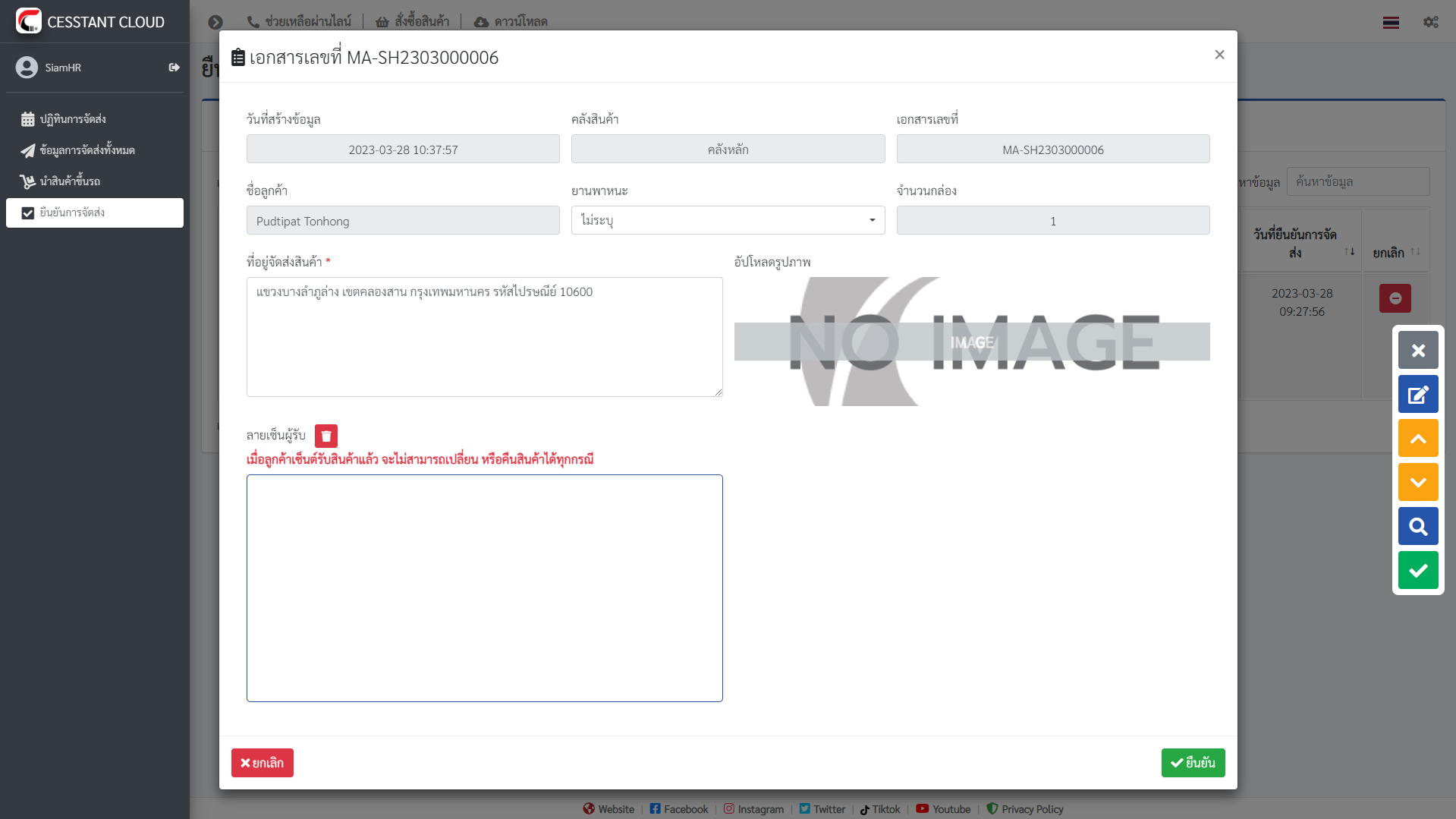Collapse the sidebar with the arrow circle icon
Viewport: 1456px width, 819px height.
click(215, 22)
